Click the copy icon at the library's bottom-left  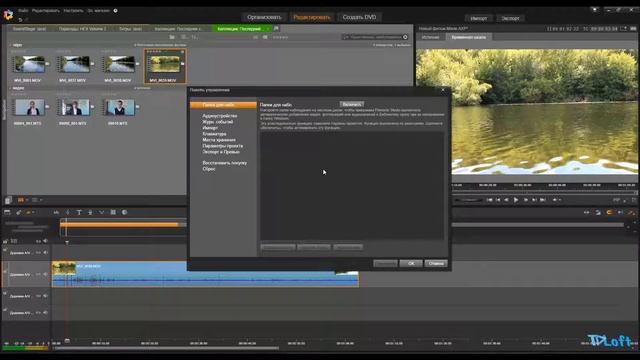8,200
